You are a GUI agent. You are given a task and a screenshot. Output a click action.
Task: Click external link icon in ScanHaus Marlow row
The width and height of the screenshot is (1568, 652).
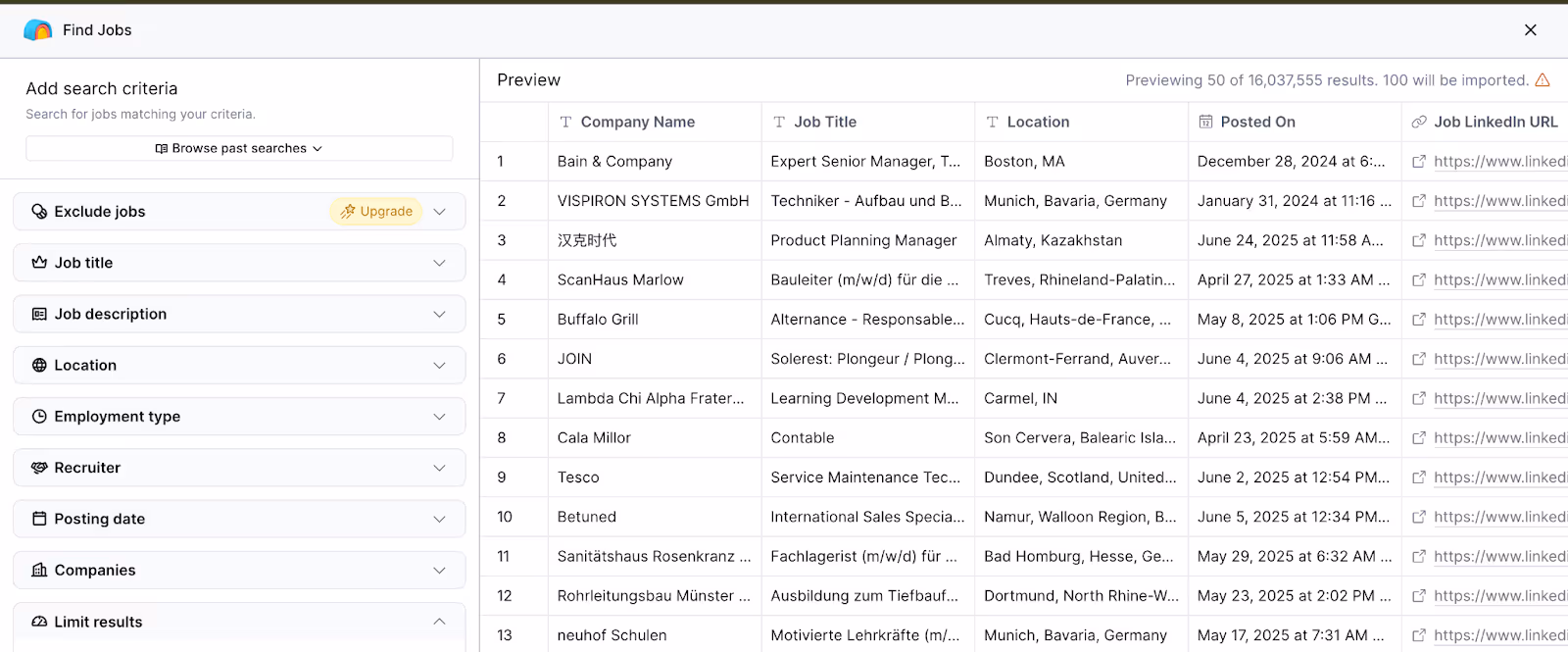point(1419,280)
